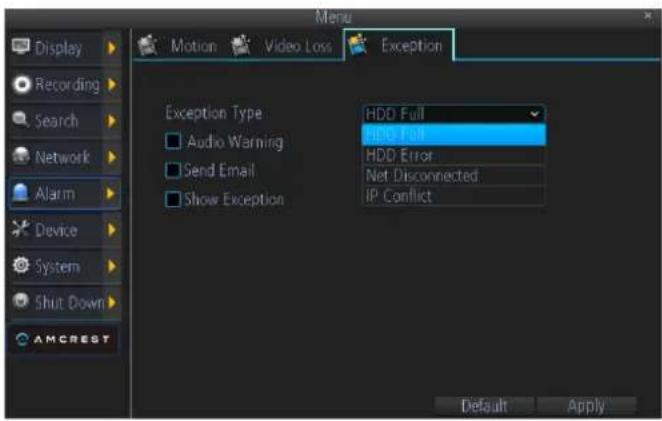Screen dimensions: 662x421
Task: Click the Apply button
Action: [586, 406]
